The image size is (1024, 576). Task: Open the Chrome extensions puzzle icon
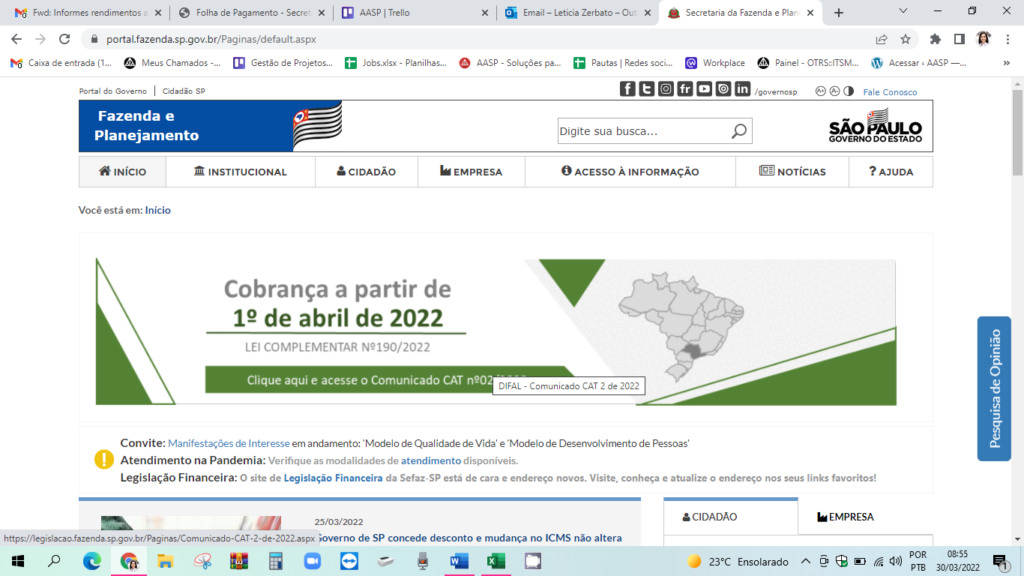point(935,39)
